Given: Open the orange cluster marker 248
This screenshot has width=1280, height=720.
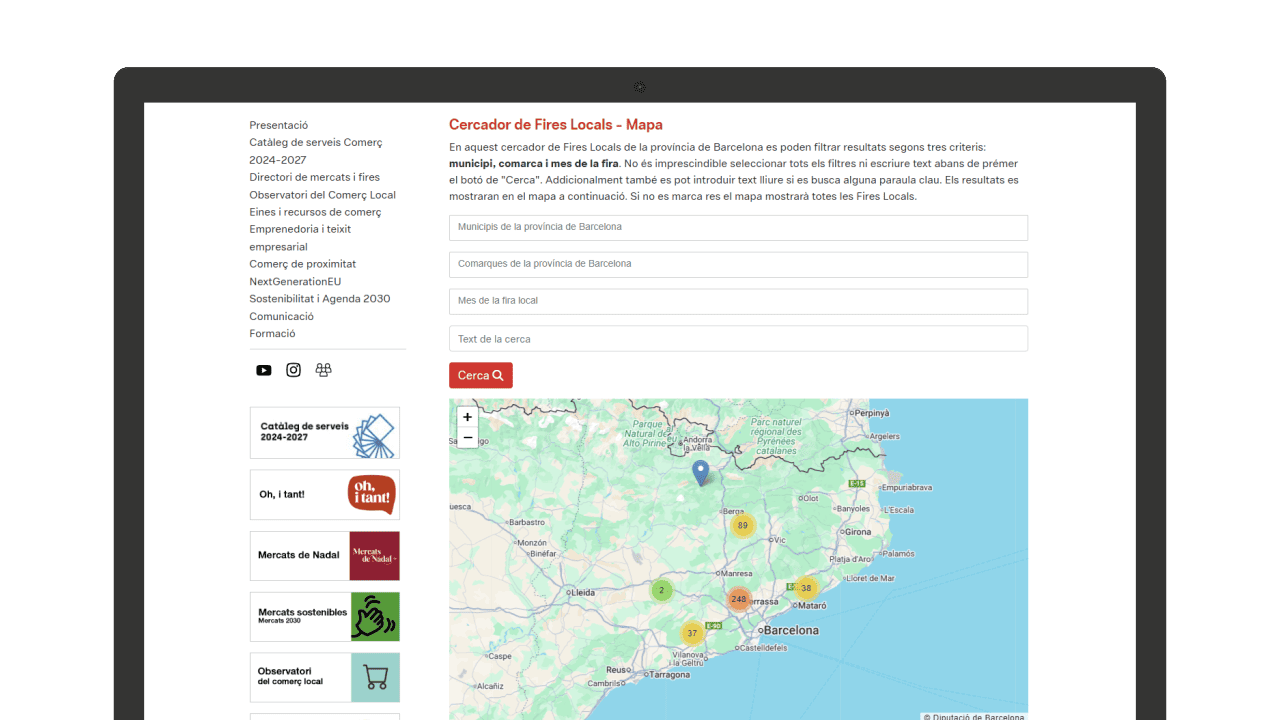Looking at the screenshot, I should pos(738,599).
